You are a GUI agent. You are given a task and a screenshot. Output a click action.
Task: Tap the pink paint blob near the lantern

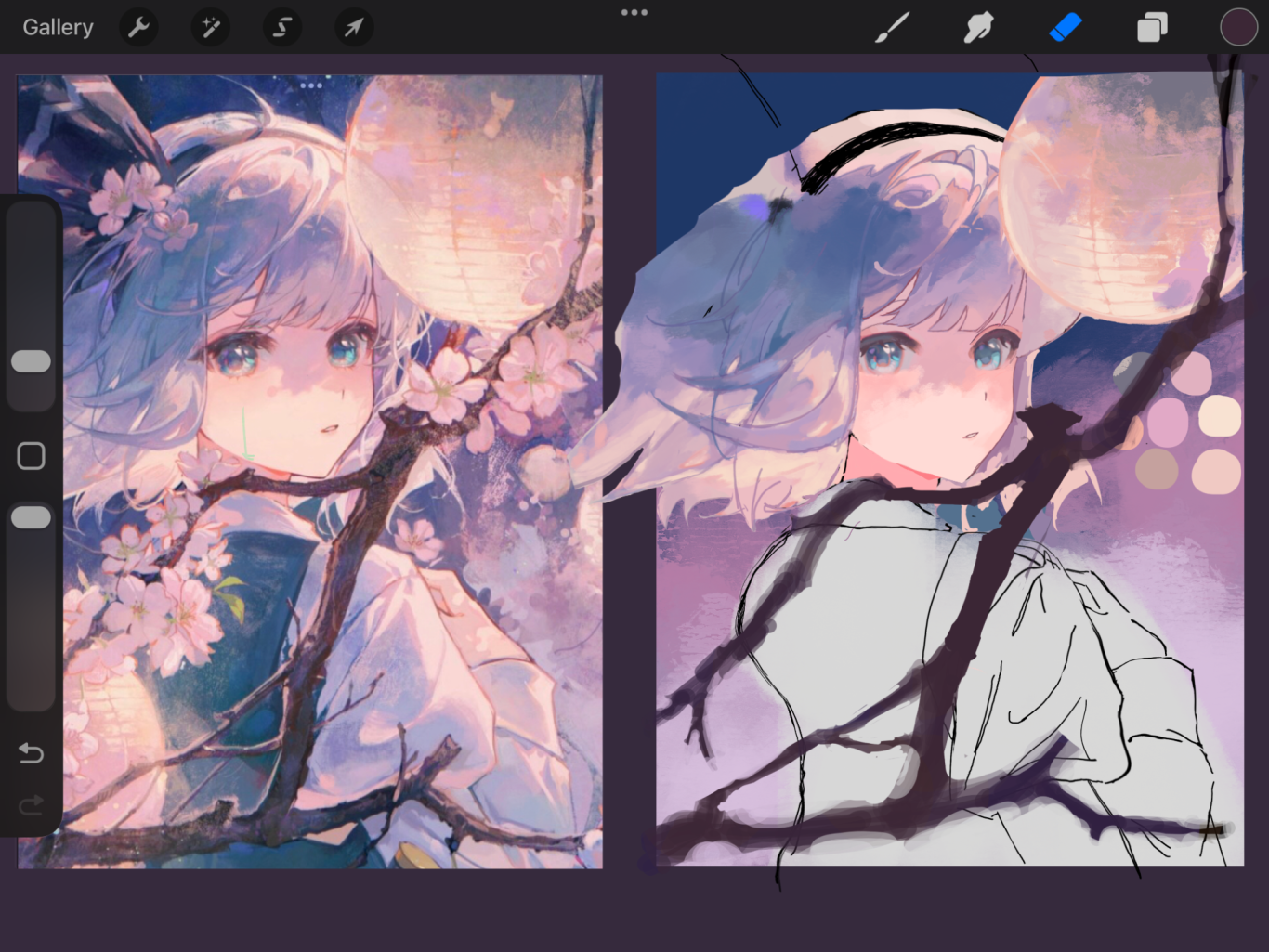click(1191, 373)
